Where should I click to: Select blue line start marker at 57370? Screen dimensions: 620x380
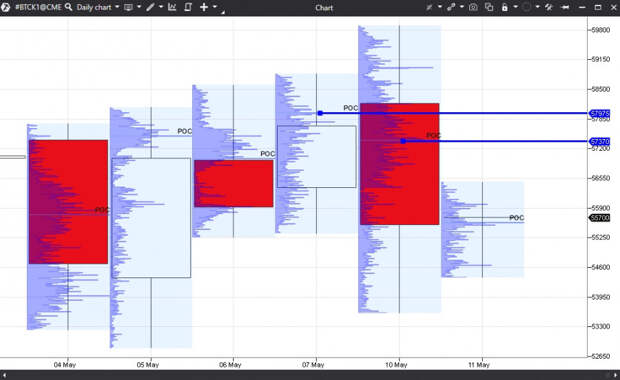coord(403,141)
